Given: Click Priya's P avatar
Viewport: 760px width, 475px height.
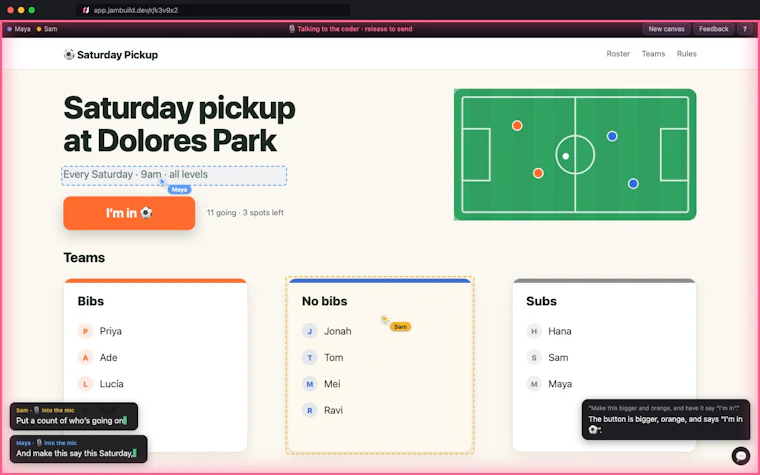Looking at the screenshot, I should 85,331.
